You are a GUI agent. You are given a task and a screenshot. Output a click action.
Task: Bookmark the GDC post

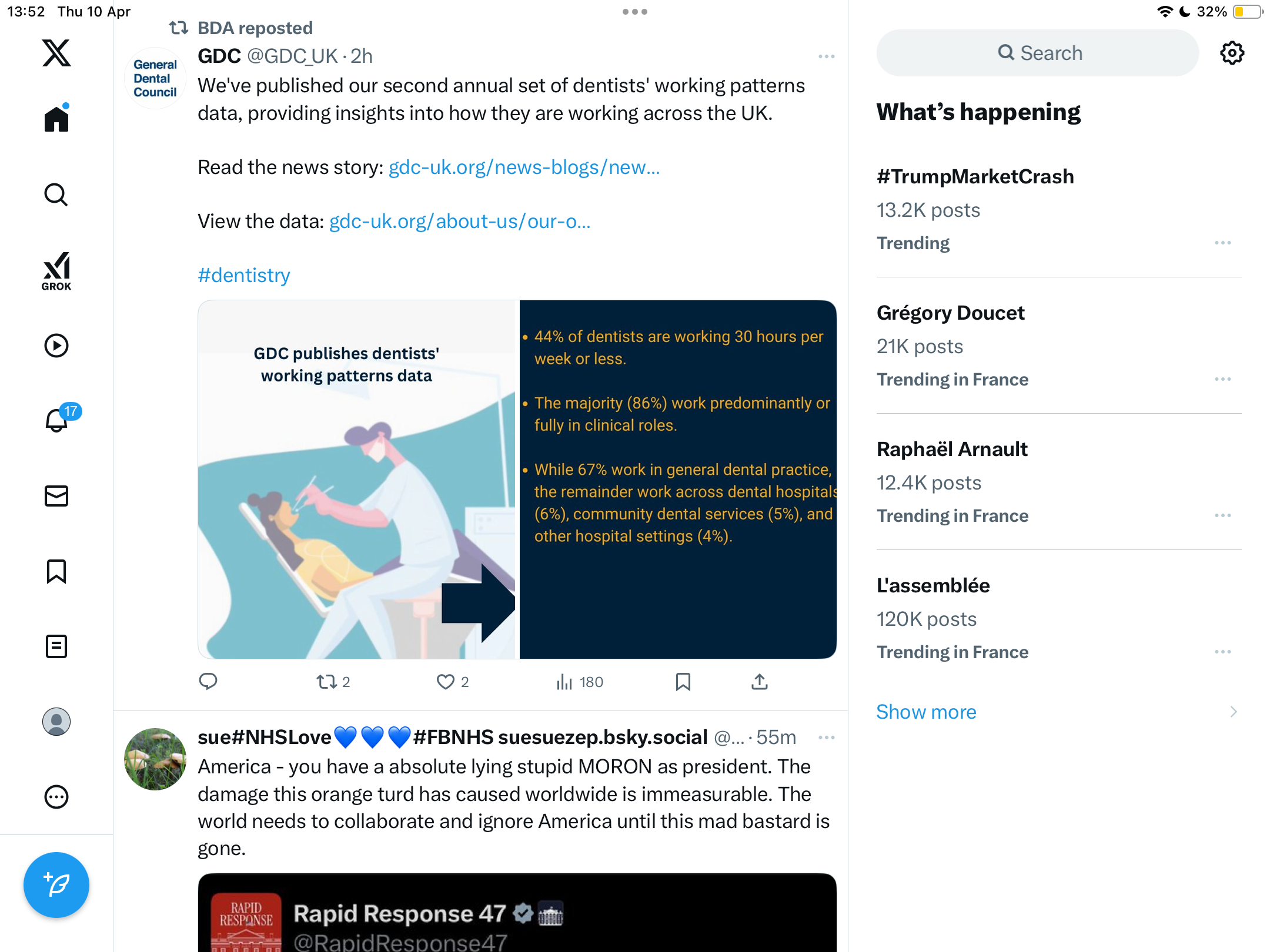coord(683,682)
